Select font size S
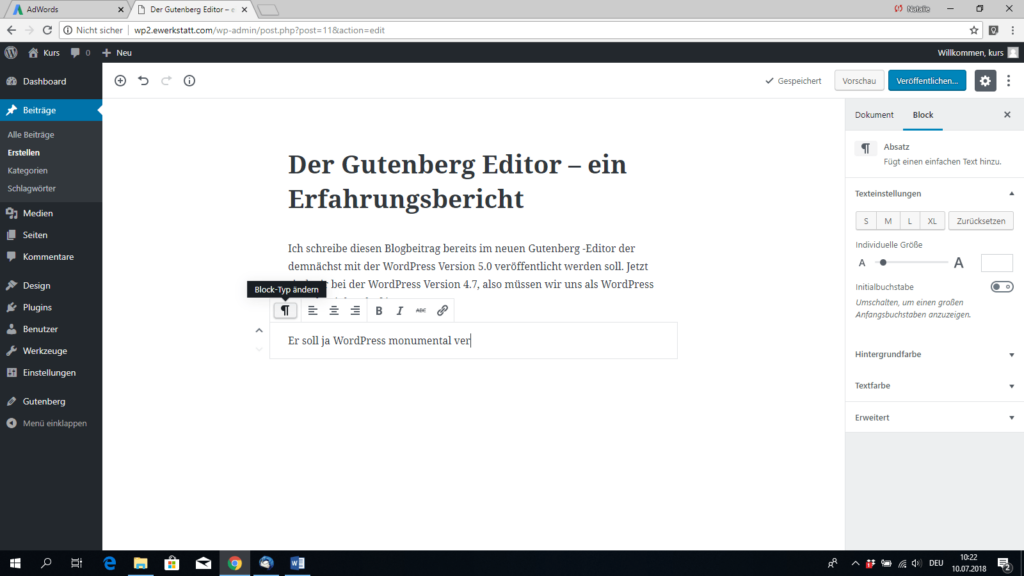1024x576 pixels. [866, 221]
